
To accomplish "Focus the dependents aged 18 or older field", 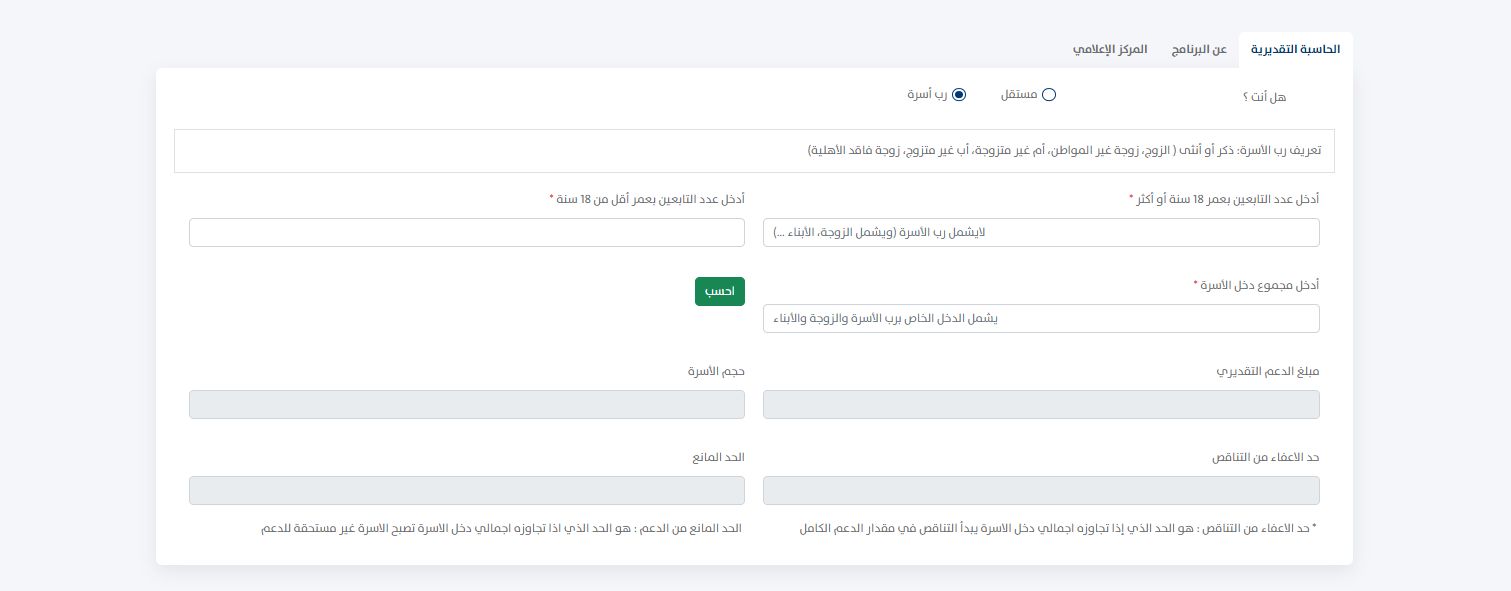I will point(1041,232).
